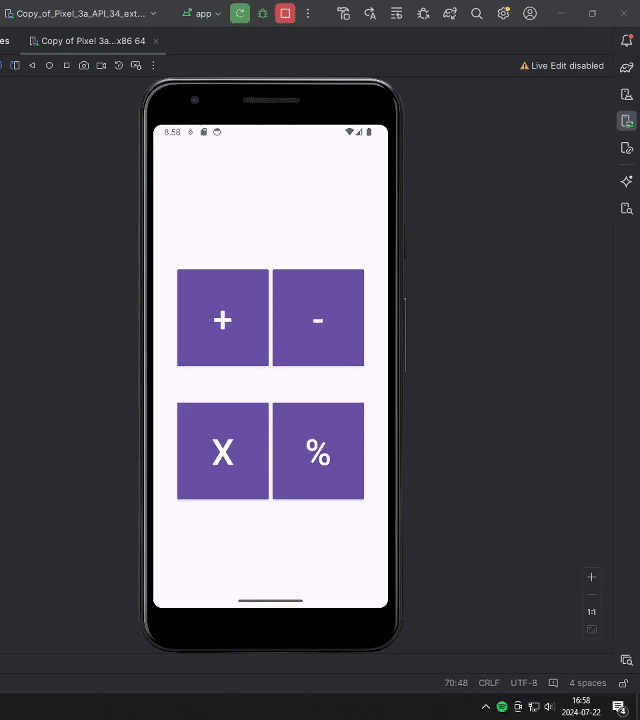The height and width of the screenshot is (720, 640).
Task: Click the Debug bug icon
Action: tap(263, 14)
